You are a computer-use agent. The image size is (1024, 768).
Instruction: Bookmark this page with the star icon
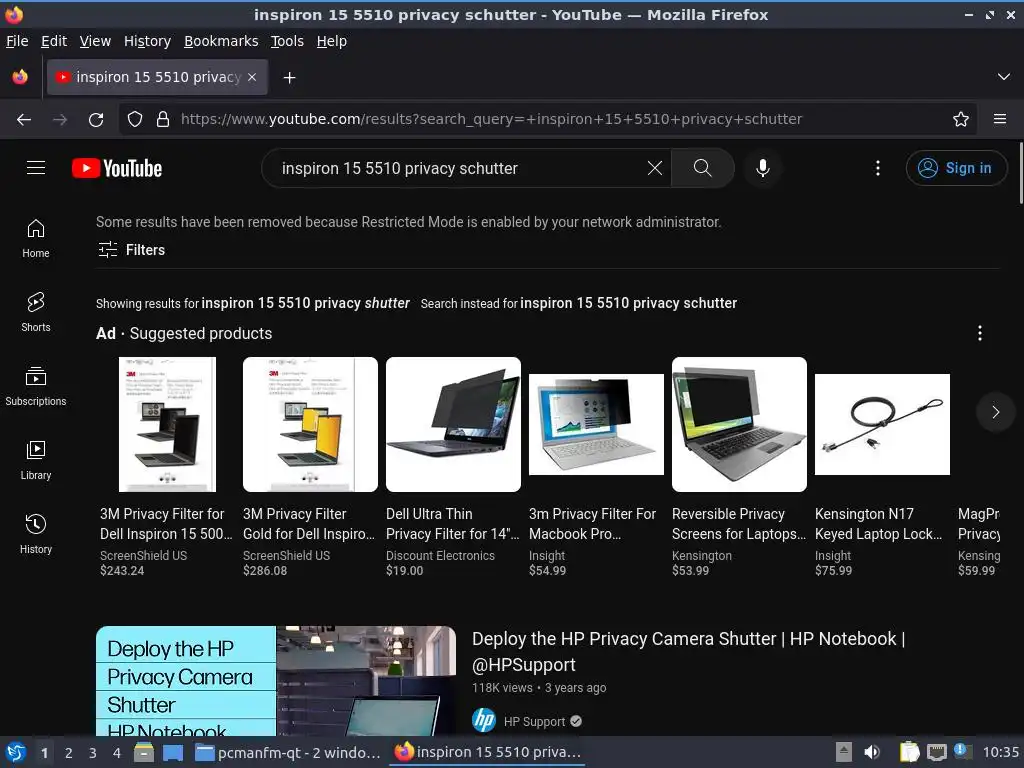coord(961,120)
